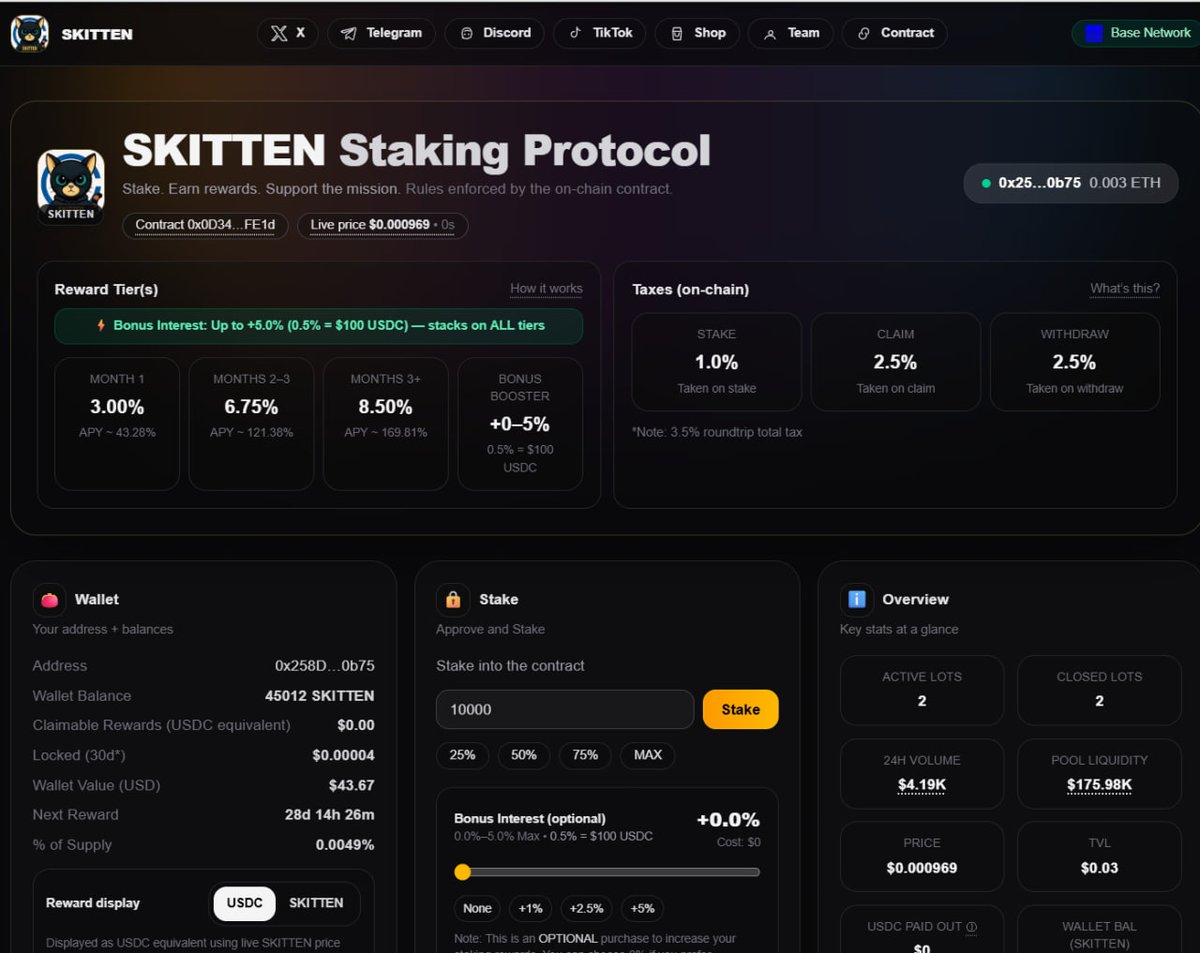The image size is (1200, 953).
Task: Click the ACTIVE LOTS stat card
Action: point(922,690)
